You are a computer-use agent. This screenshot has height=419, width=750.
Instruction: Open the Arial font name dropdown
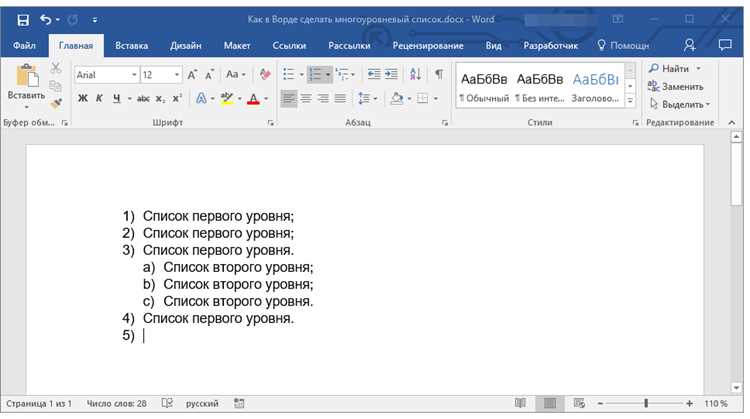134,75
